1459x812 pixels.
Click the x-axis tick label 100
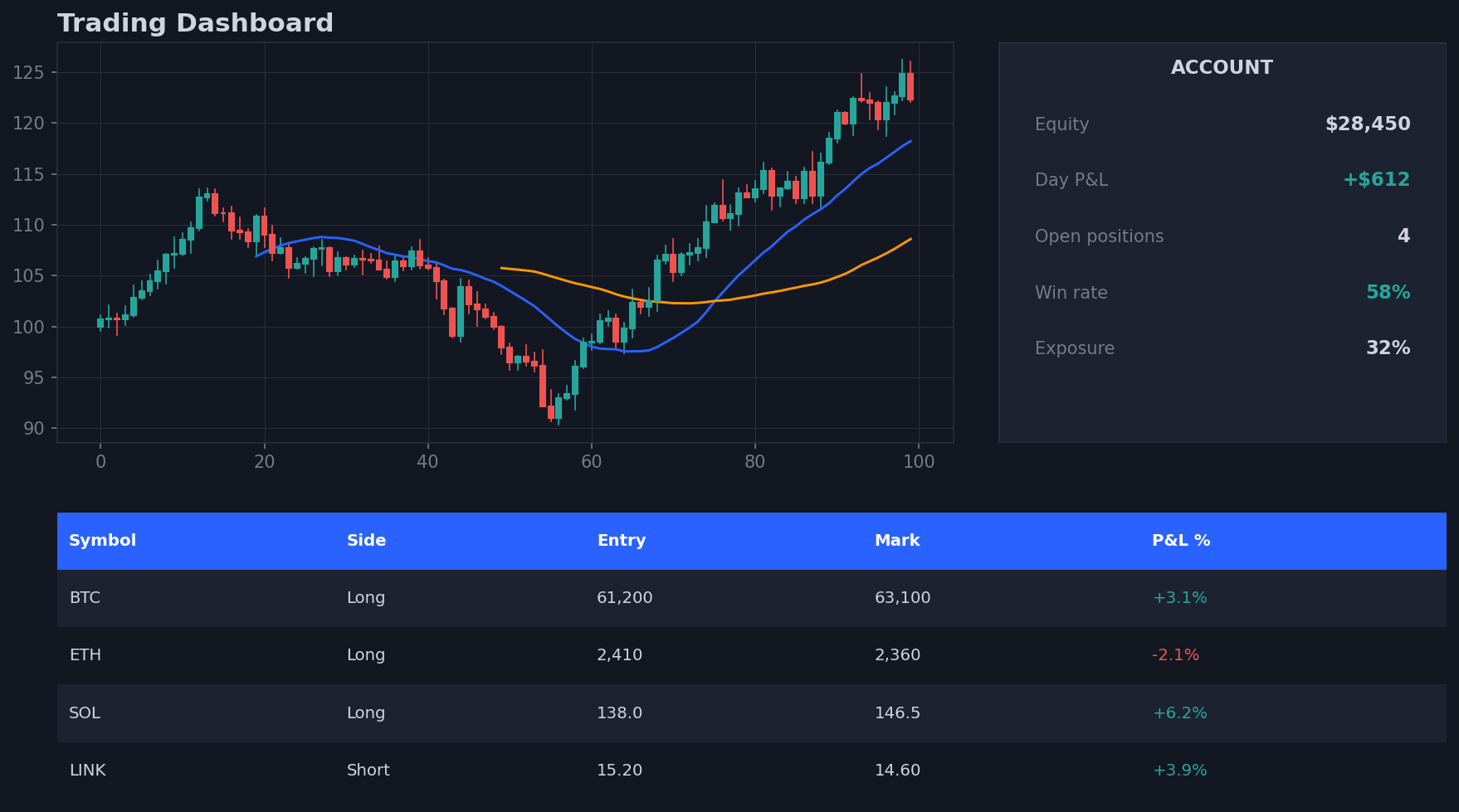tap(919, 463)
